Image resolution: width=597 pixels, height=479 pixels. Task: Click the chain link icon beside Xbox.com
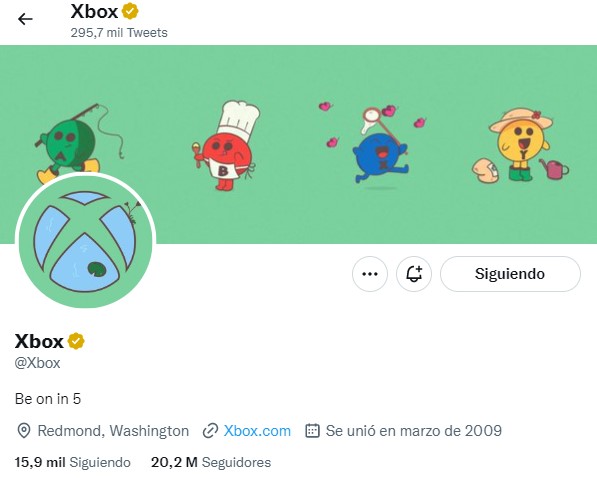point(210,431)
